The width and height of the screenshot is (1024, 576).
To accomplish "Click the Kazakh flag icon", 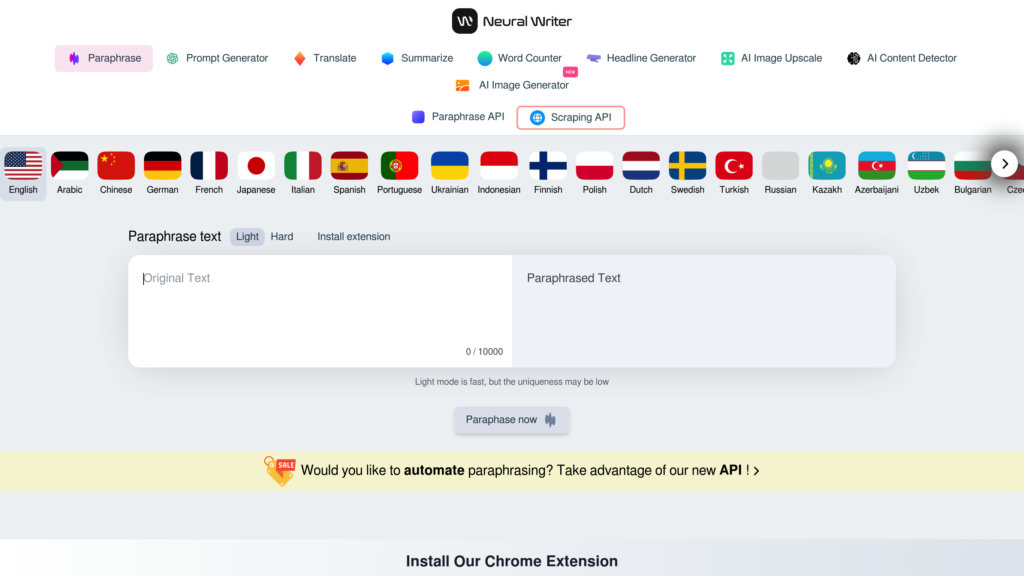I will point(827,166).
